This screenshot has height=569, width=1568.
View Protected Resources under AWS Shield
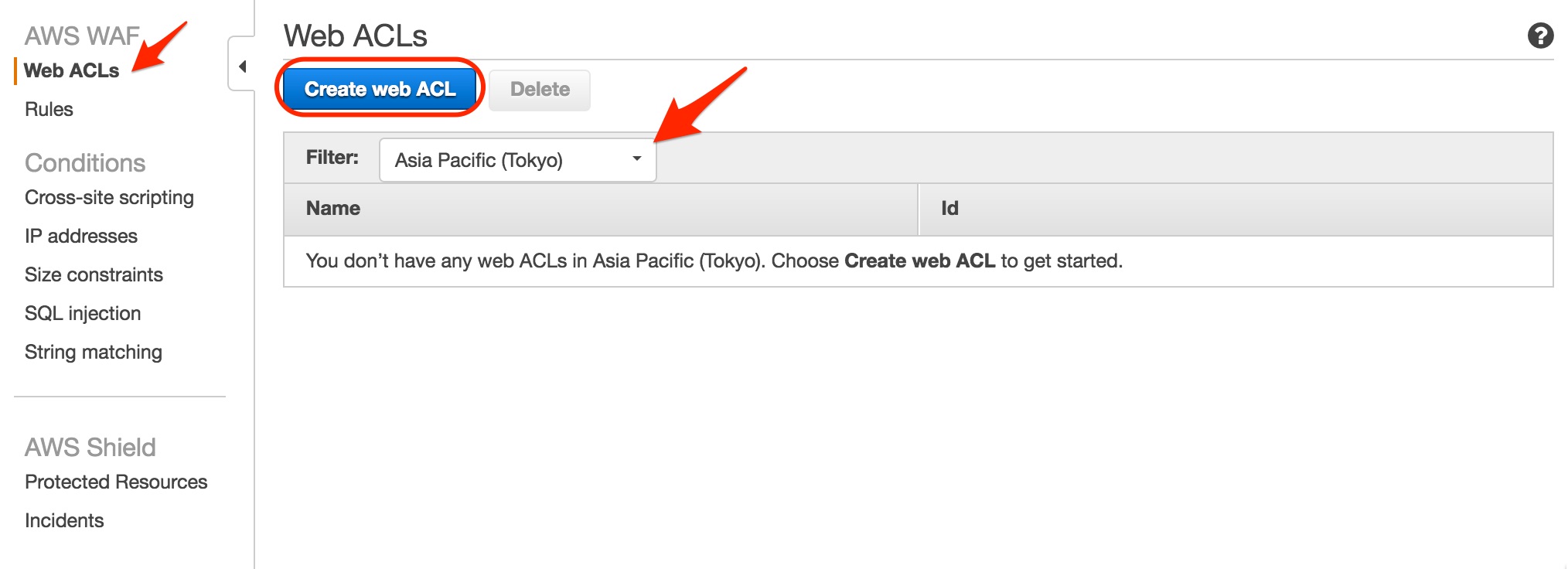click(x=116, y=481)
